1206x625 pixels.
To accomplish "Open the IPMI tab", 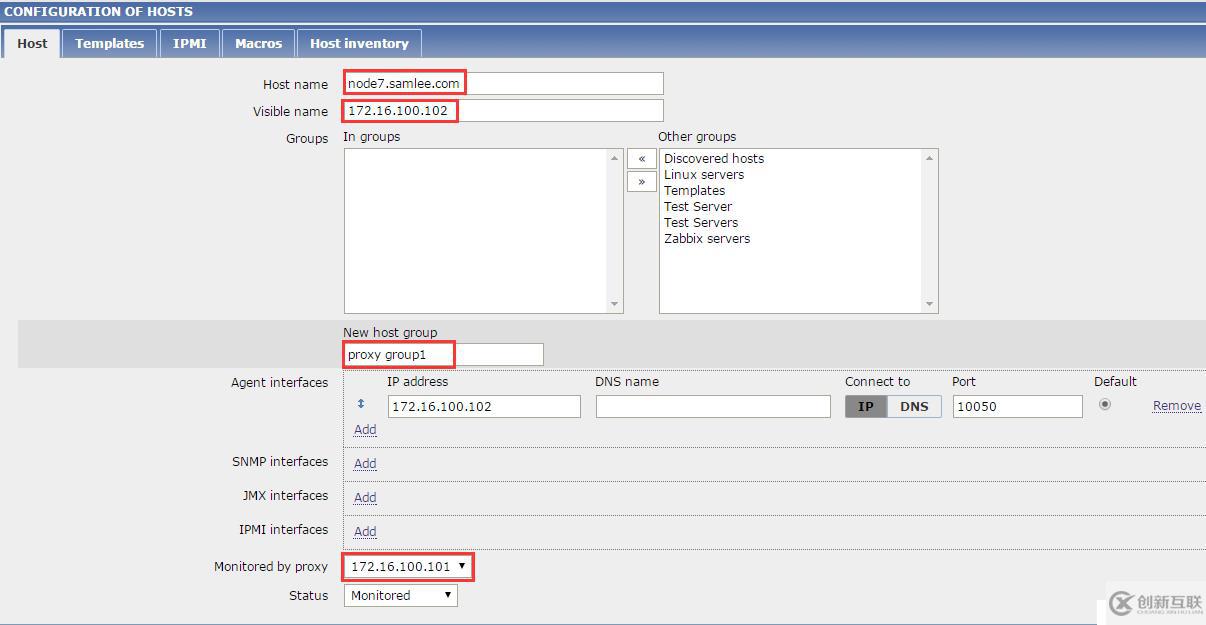I will tap(189, 43).
